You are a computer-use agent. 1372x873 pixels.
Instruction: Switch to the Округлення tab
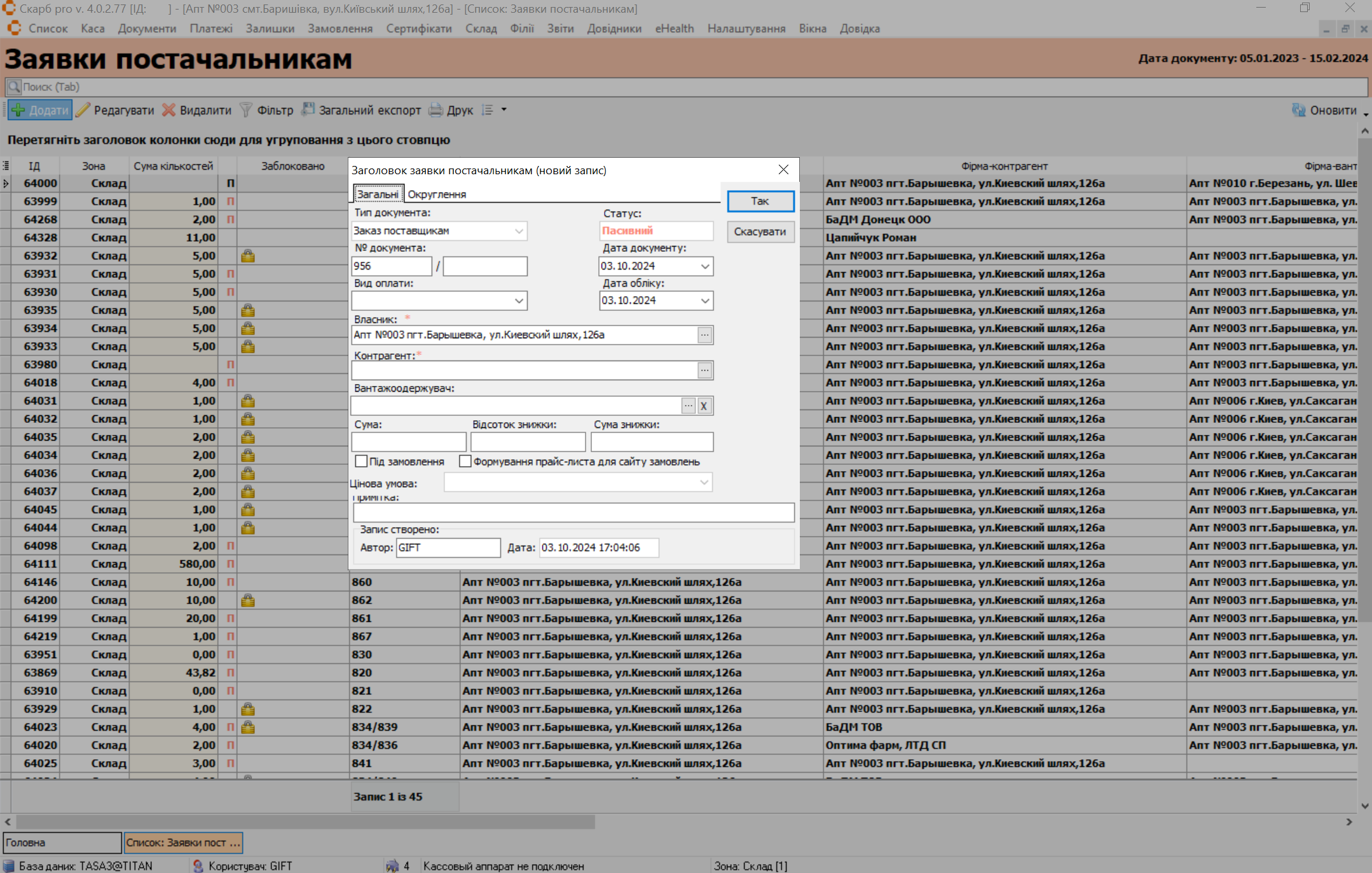pos(436,195)
